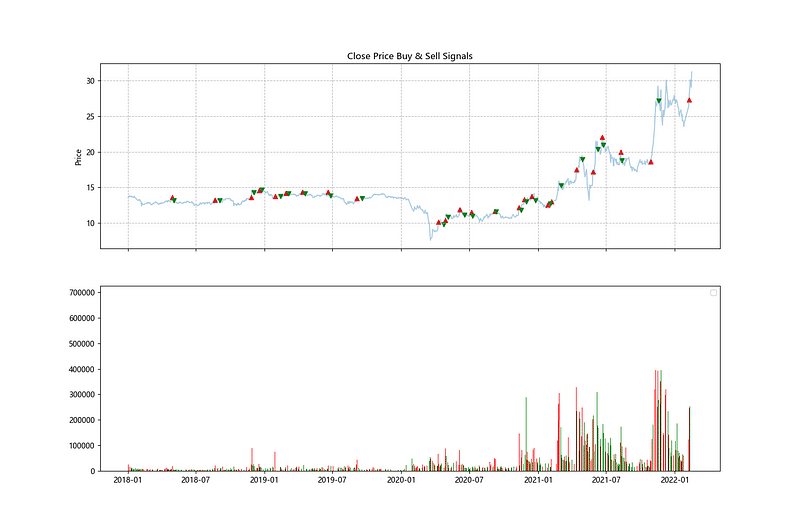Click the first red triangle marker in 2018
The height and width of the screenshot is (529, 800).
[x=172, y=198]
